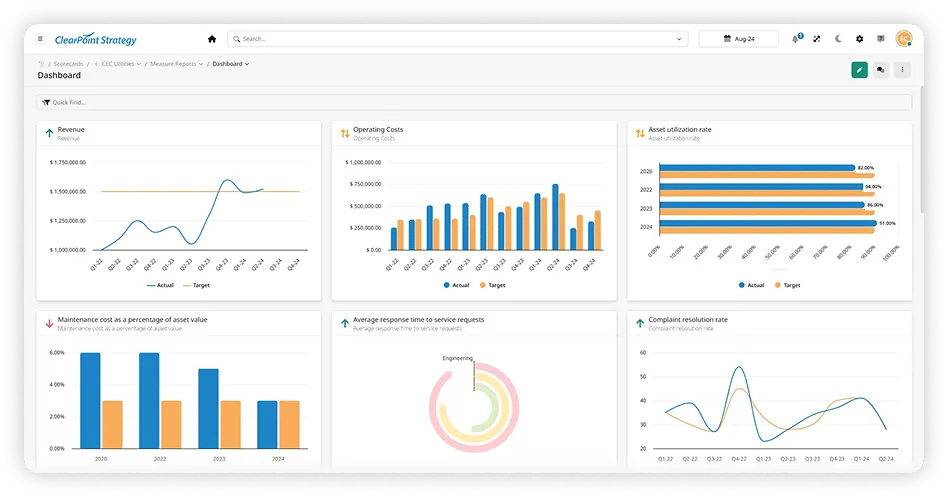
Task: Click the 2020 blue bar in Maintenance cost chart
Action: (x=90, y=400)
